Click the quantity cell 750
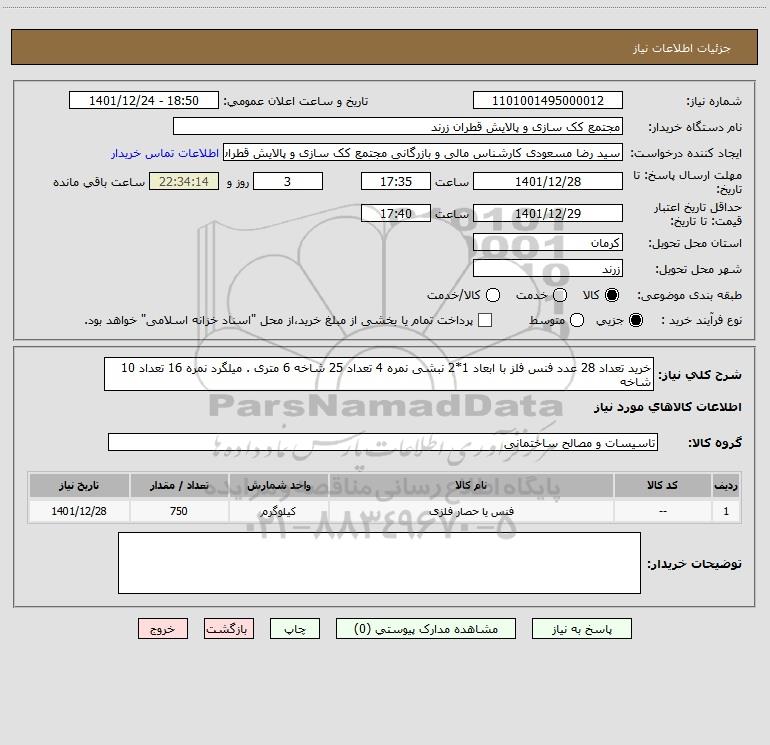Viewport: 770px width, 745px height. [x=179, y=511]
